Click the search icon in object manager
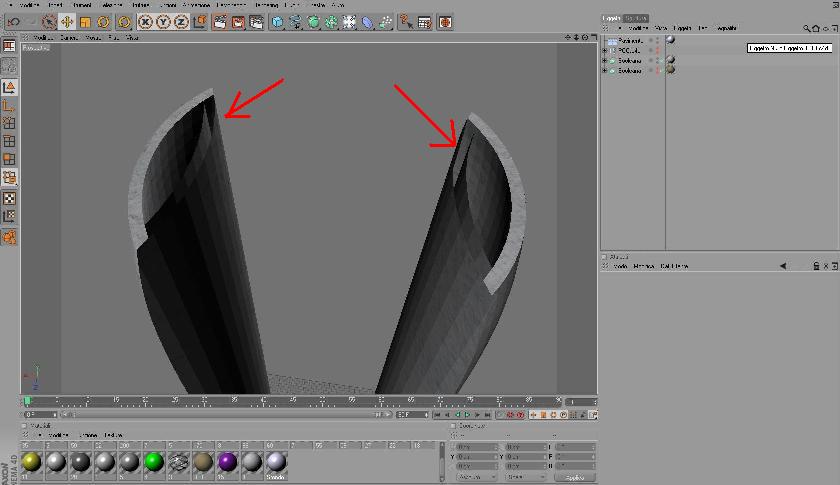 click(x=806, y=28)
